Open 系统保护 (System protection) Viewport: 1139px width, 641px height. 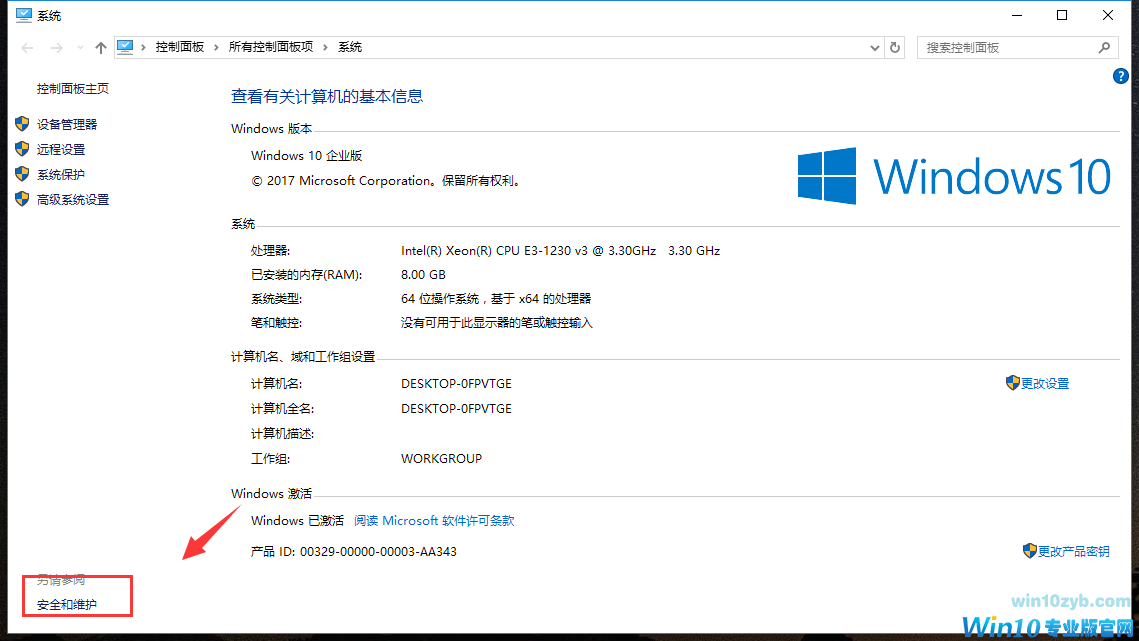(62, 173)
